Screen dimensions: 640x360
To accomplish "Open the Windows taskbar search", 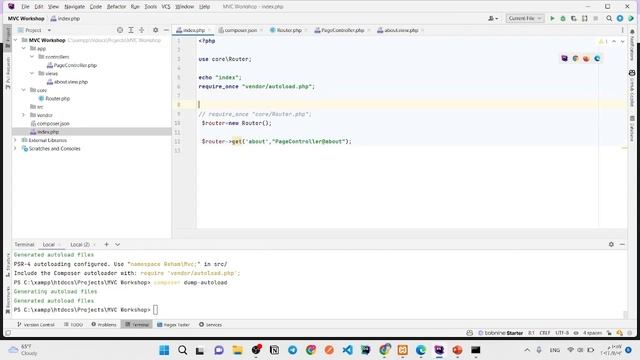I will (182, 350).
